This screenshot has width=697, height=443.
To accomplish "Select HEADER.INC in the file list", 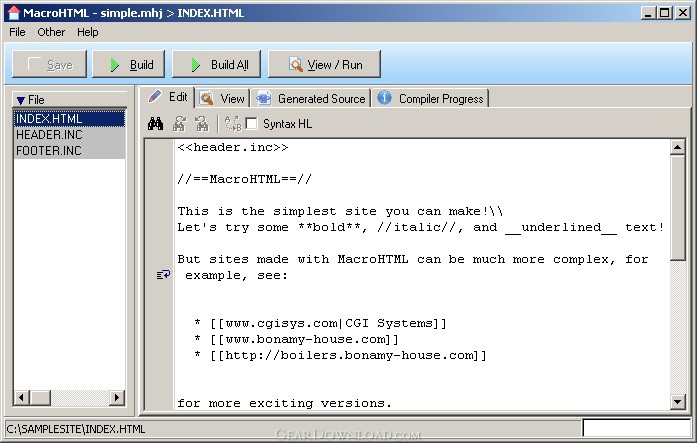I will (69, 135).
